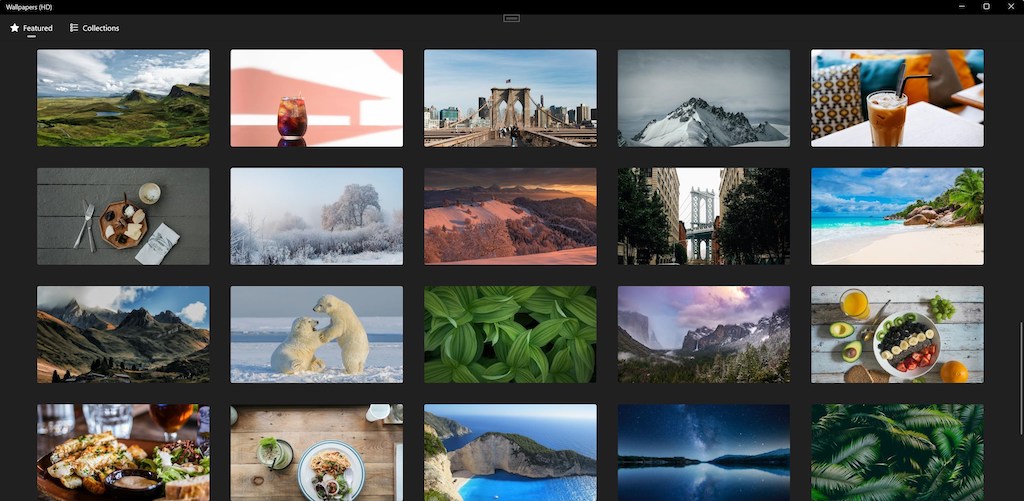Open the tropical beach wallpaper
The height and width of the screenshot is (501, 1024).
click(897, 216)
